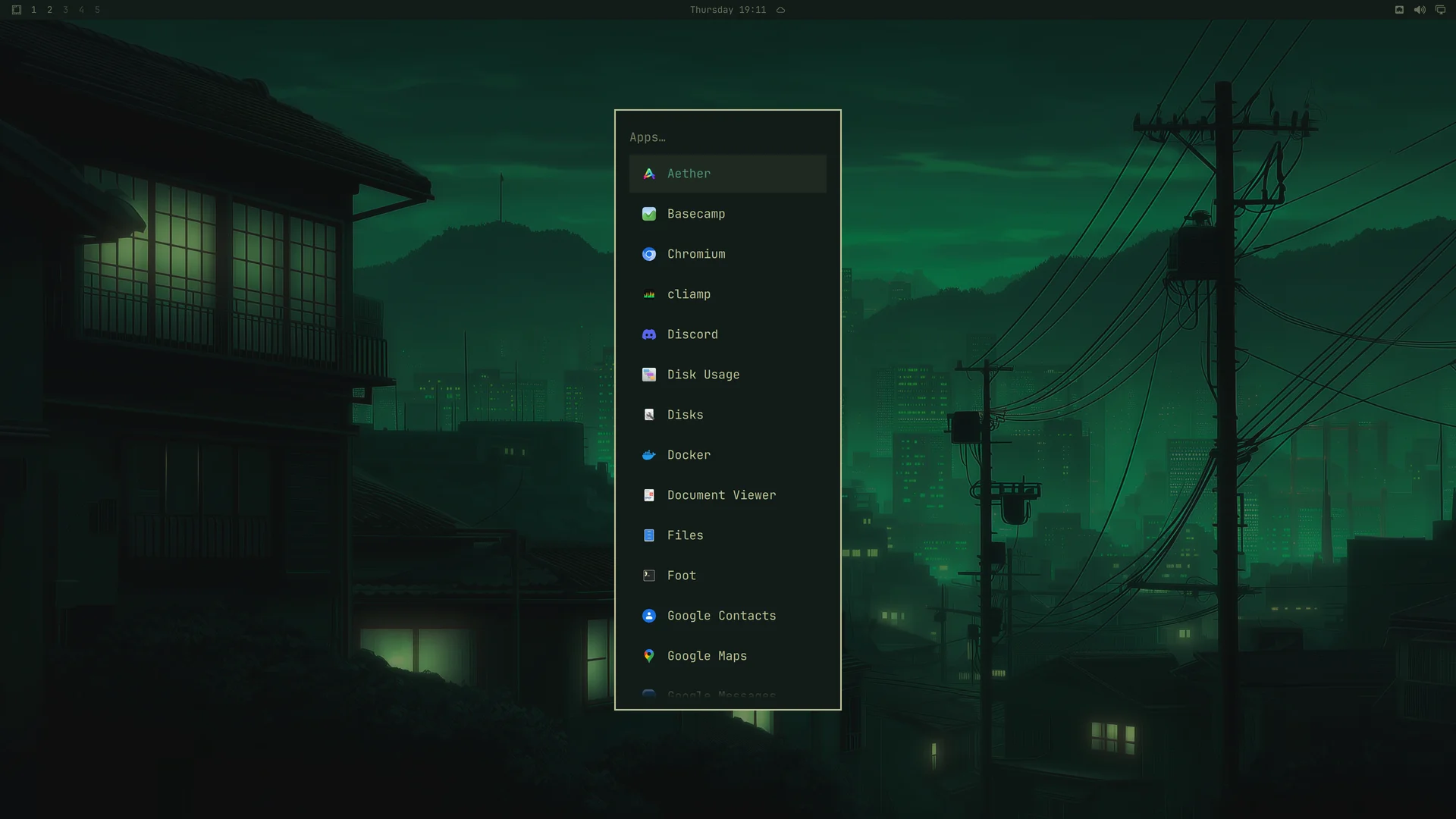Click the weather cloud icon
Viewport: 1456px width, 819px height.
click(780, 10)
